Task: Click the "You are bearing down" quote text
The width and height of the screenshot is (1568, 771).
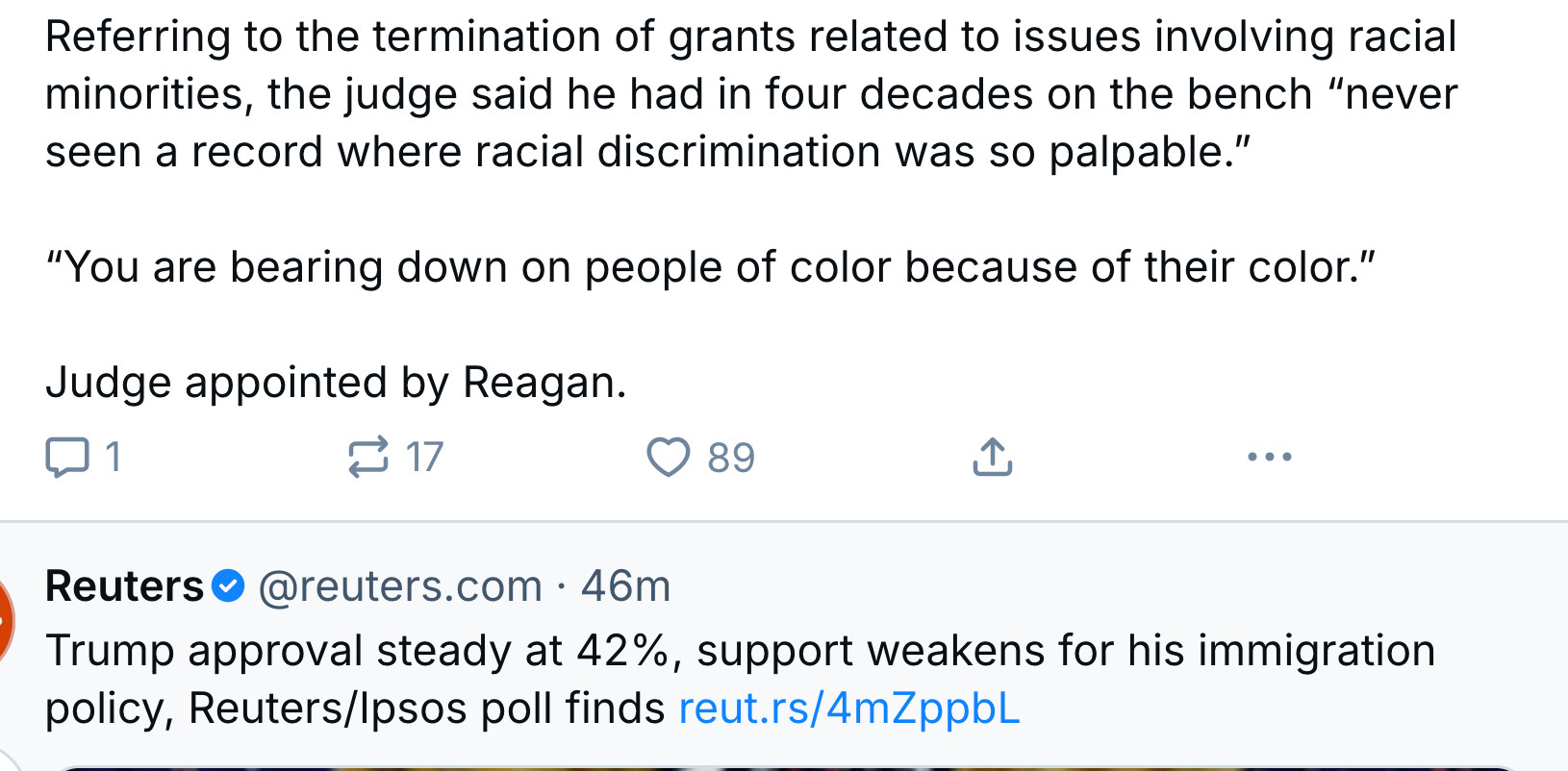Action: click(x=711, y=267)
